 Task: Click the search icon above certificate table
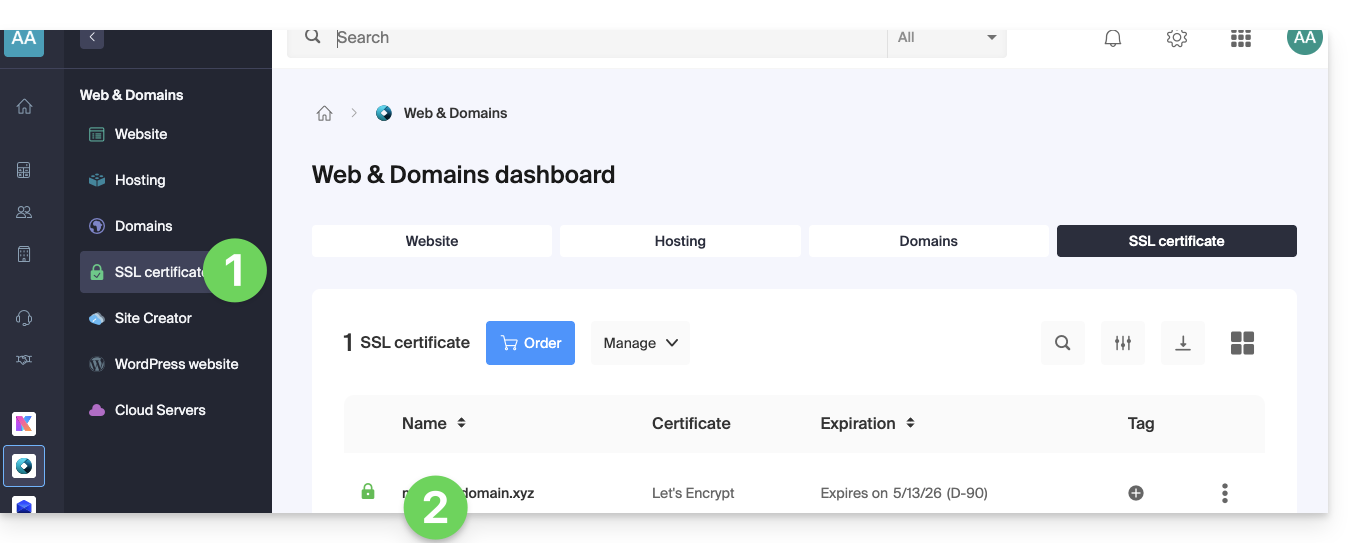pos(1062,343)
